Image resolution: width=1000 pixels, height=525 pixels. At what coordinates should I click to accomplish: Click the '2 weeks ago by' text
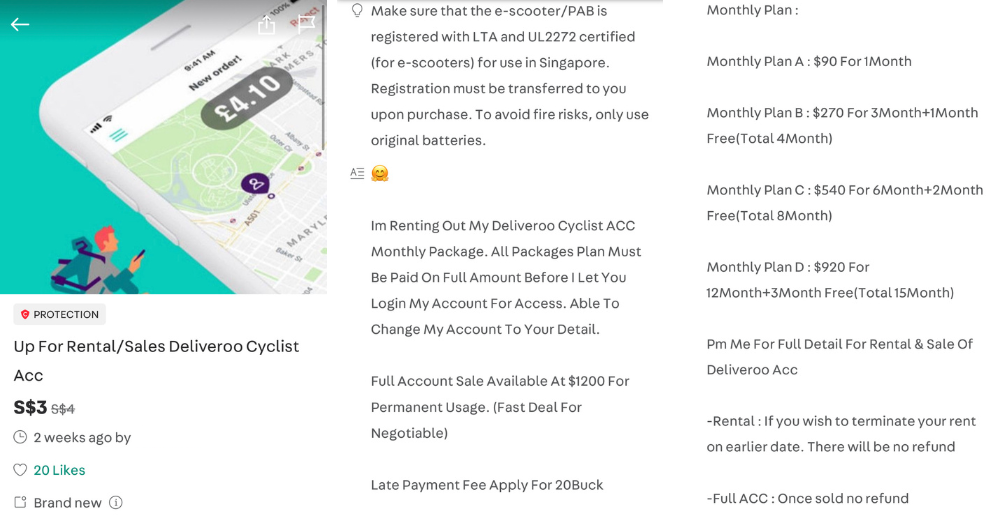point(82,438)
